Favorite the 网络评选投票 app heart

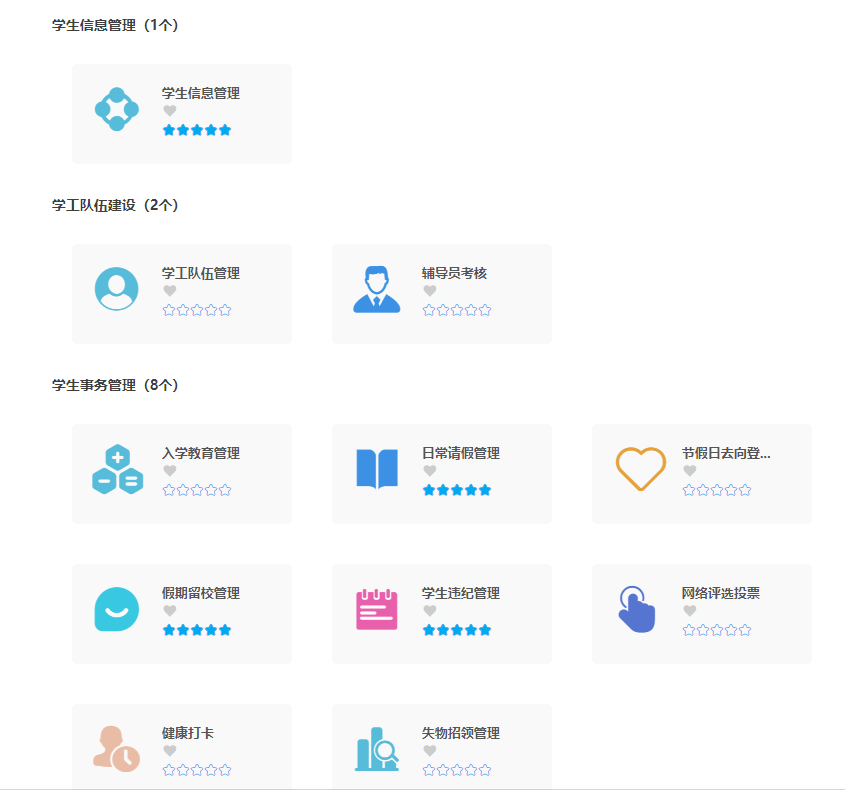click(x=690, y=612)
